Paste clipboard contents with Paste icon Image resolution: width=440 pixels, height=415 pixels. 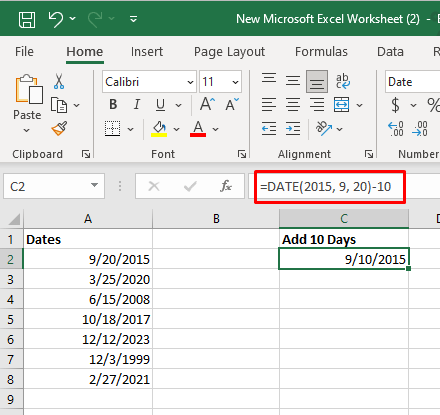28,89
